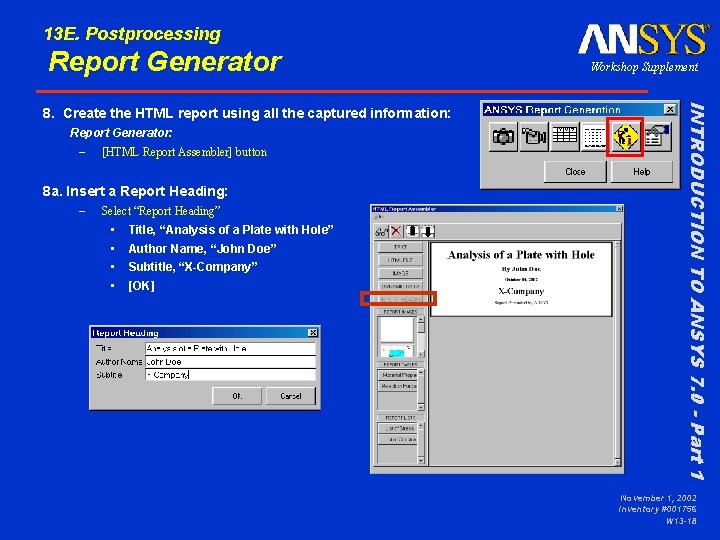Click report preview pane scroll down arrow
Screen dimensions: 720x540
click(x=617, y=462)
